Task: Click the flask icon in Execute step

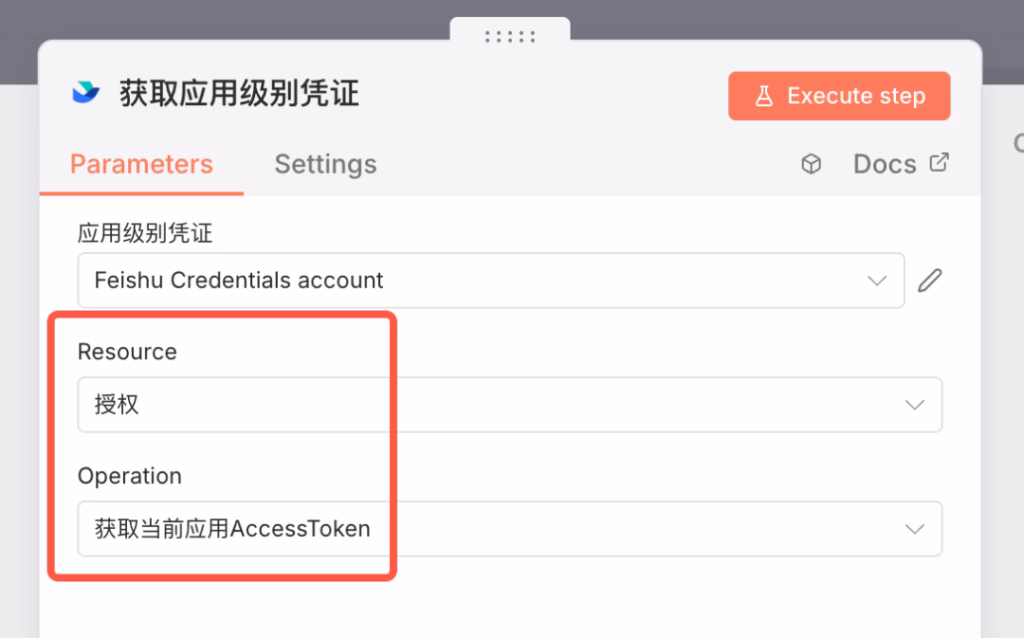Action: tap(764, 96)
